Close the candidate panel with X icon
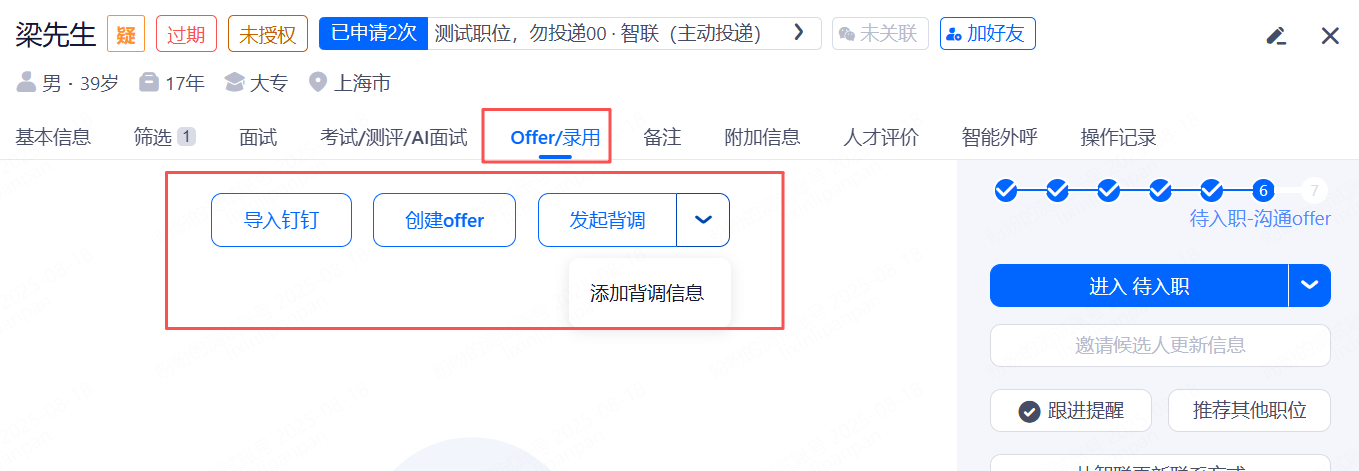The width and height of the screenshot is (1359, 471). click(1330, 36)
